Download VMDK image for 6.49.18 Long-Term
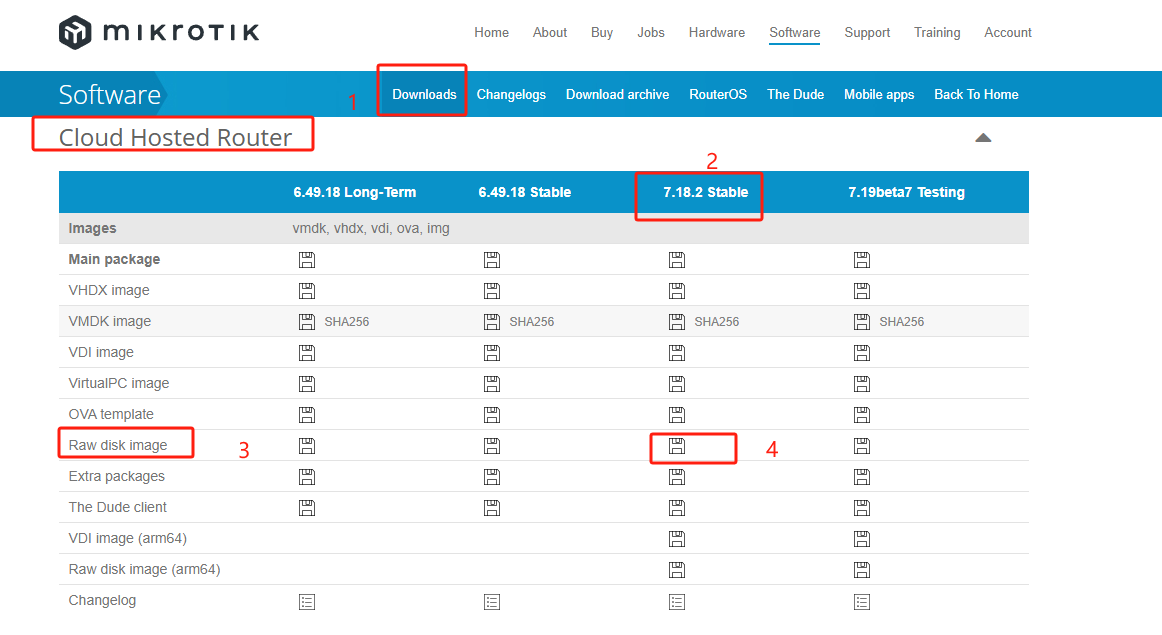This screenshot has height=635, width=1162. tap(307, 322)
